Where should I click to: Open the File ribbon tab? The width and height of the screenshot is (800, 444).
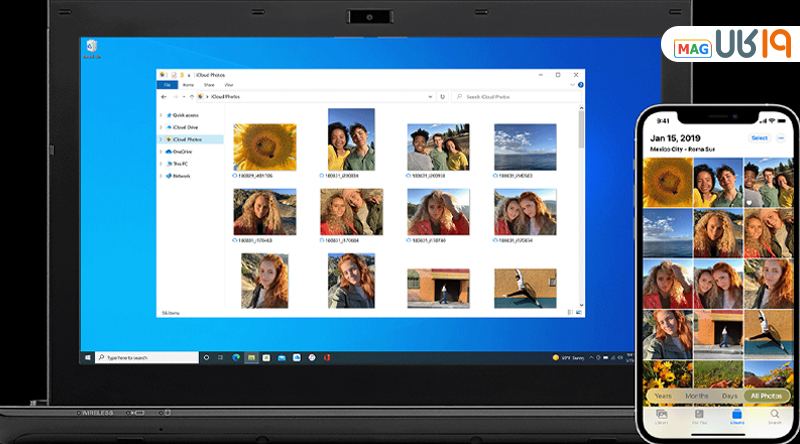[x=166, y=85]
